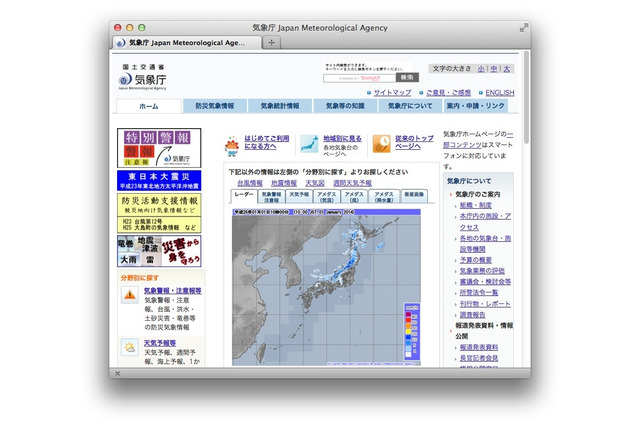
Task: Click the full screen arrow icon in title bar
Action: point(523,28)
